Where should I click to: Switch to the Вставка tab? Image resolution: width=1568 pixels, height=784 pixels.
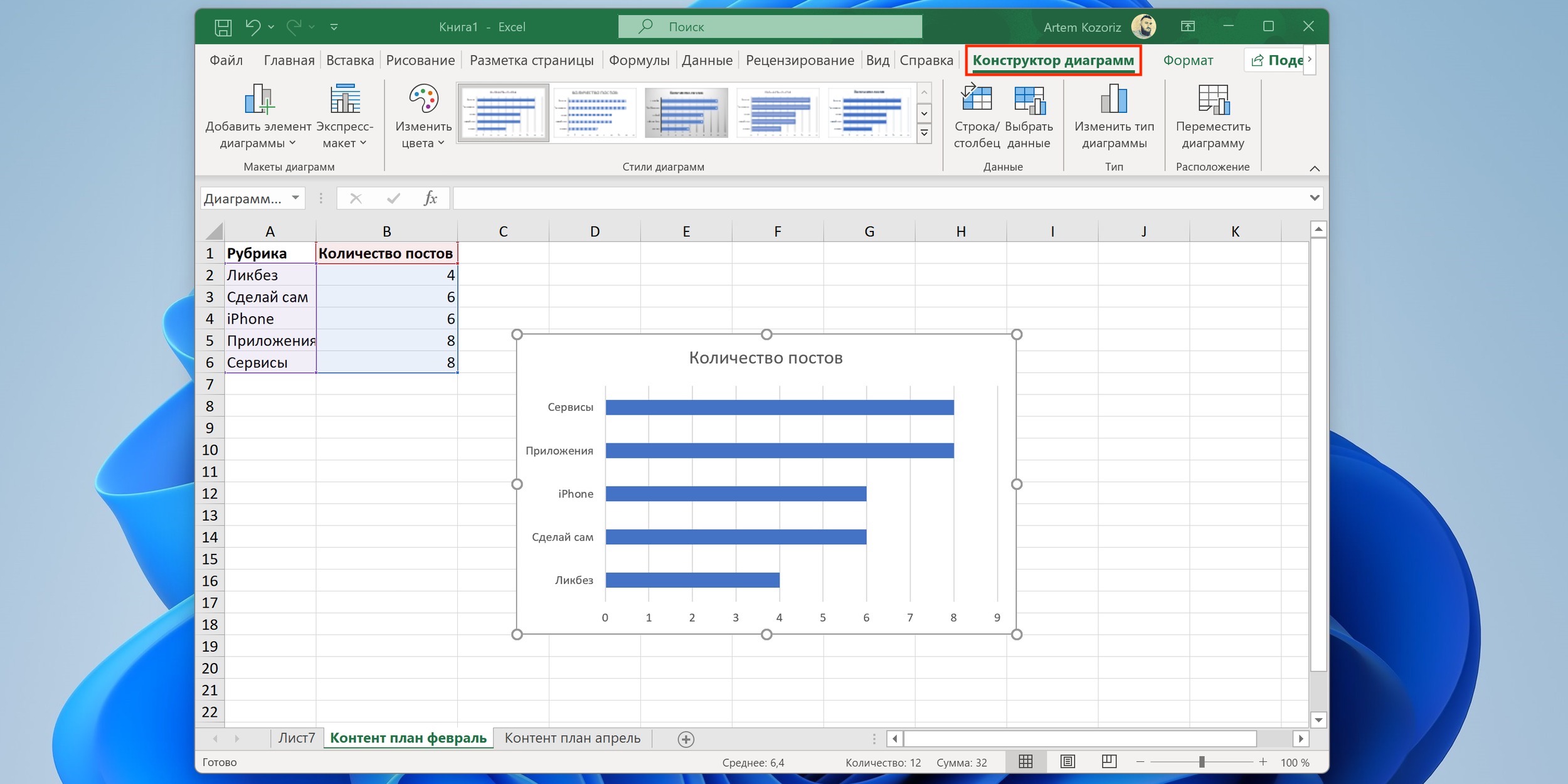(350, 60)
